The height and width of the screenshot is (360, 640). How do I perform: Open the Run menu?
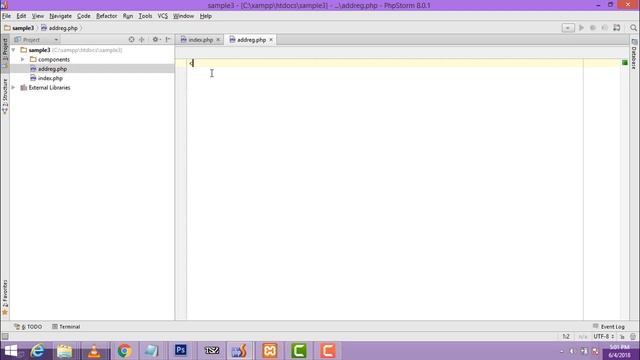[128, 16]
